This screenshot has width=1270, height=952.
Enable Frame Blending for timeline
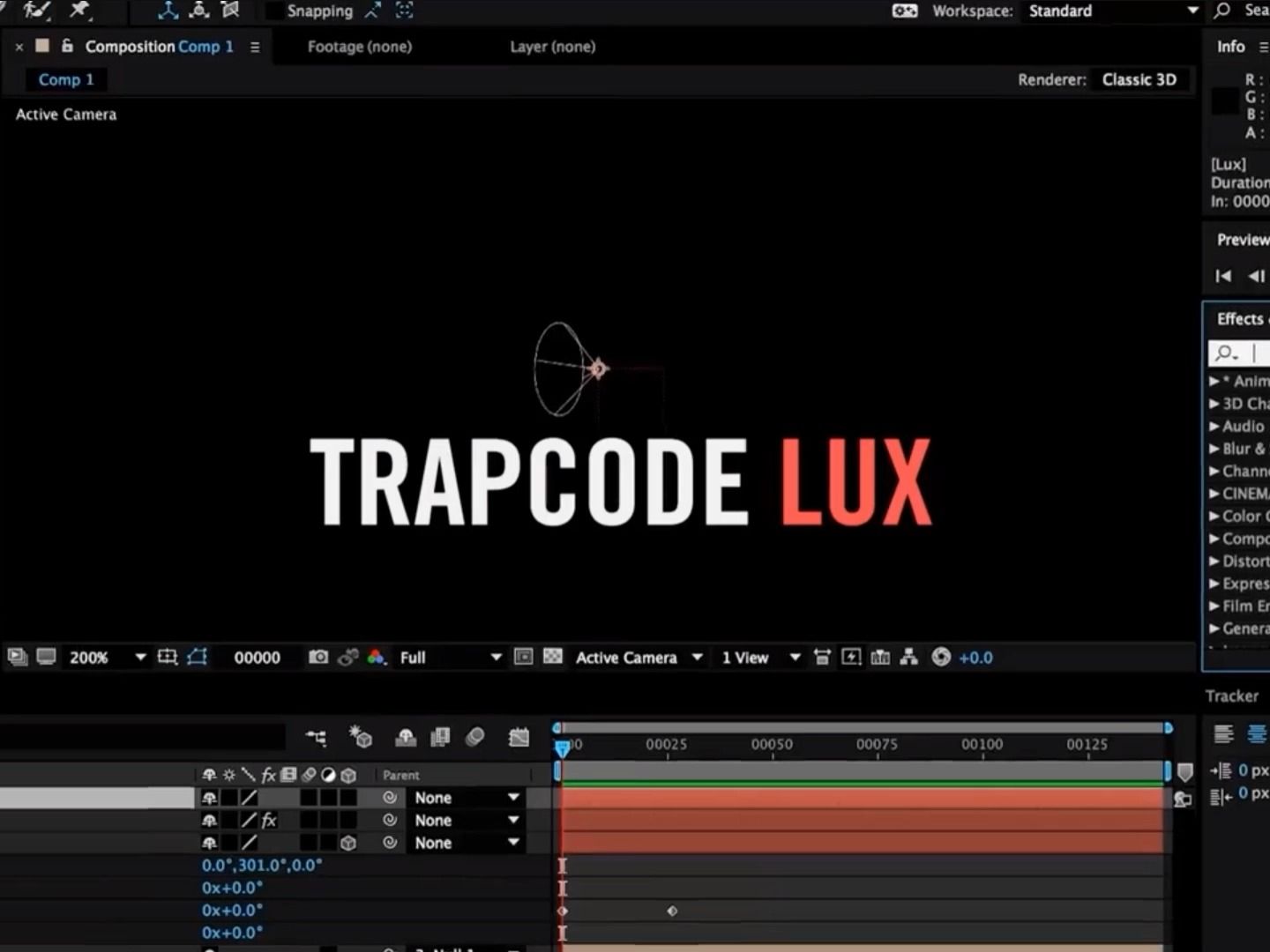click(x=439, y=737)
